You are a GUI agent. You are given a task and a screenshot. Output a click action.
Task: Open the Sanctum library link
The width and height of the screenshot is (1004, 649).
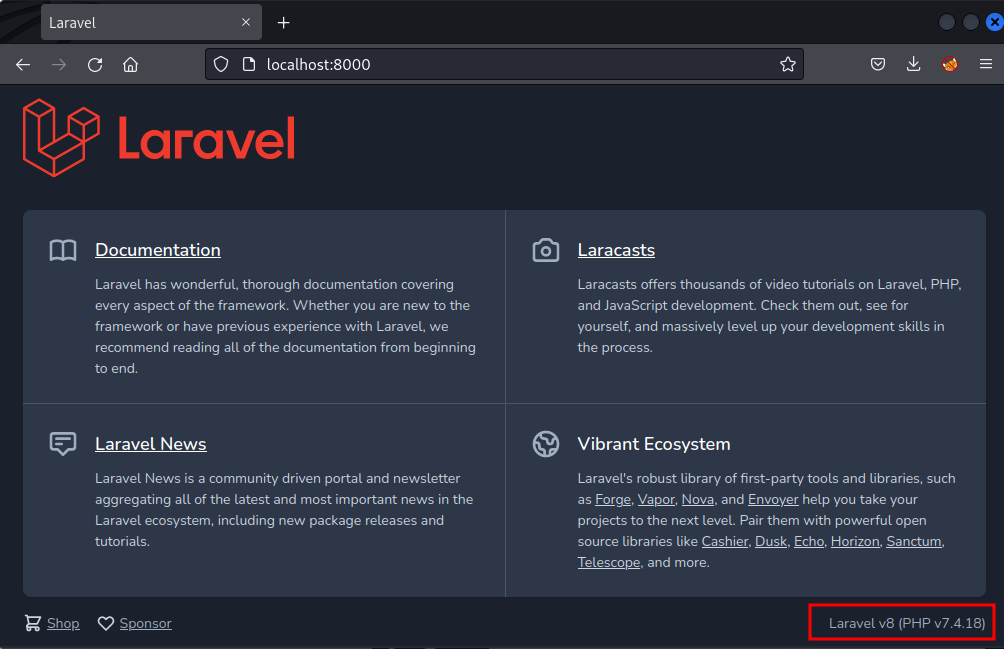pos(914,541)
